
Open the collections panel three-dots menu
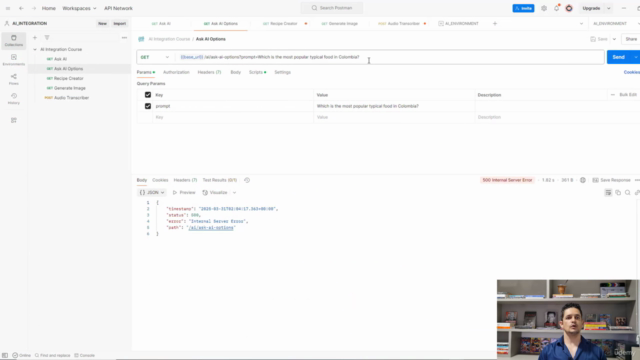click(124, 38)
